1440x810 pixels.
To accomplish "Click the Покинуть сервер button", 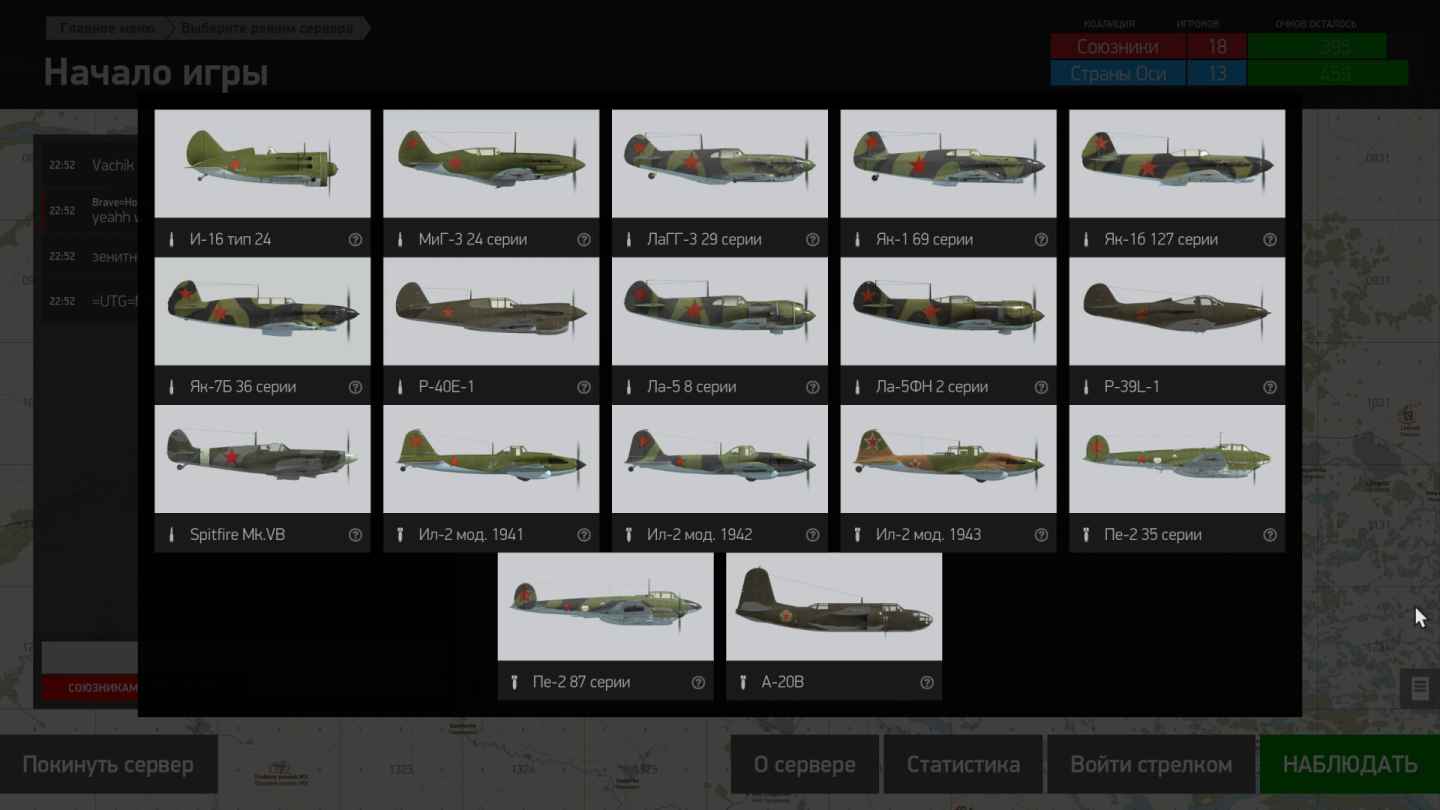I will [x=108, y=765].
